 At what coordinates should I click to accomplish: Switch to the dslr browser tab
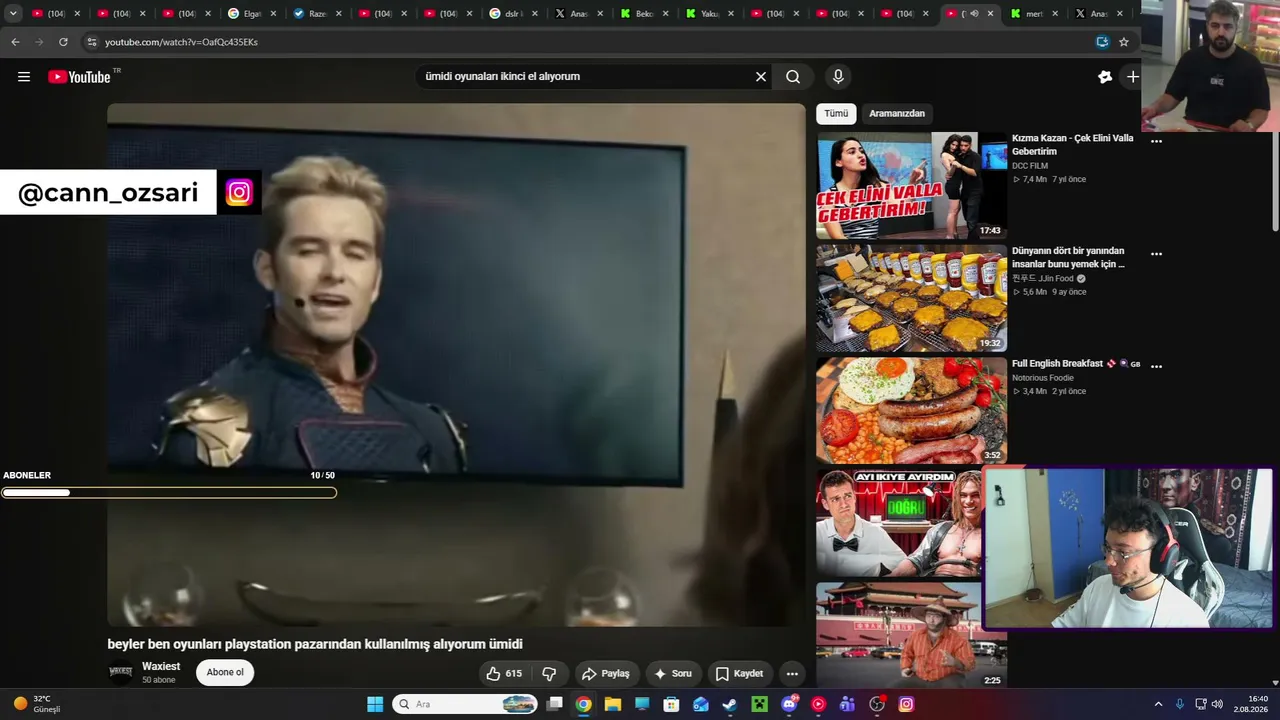[514, 14]
